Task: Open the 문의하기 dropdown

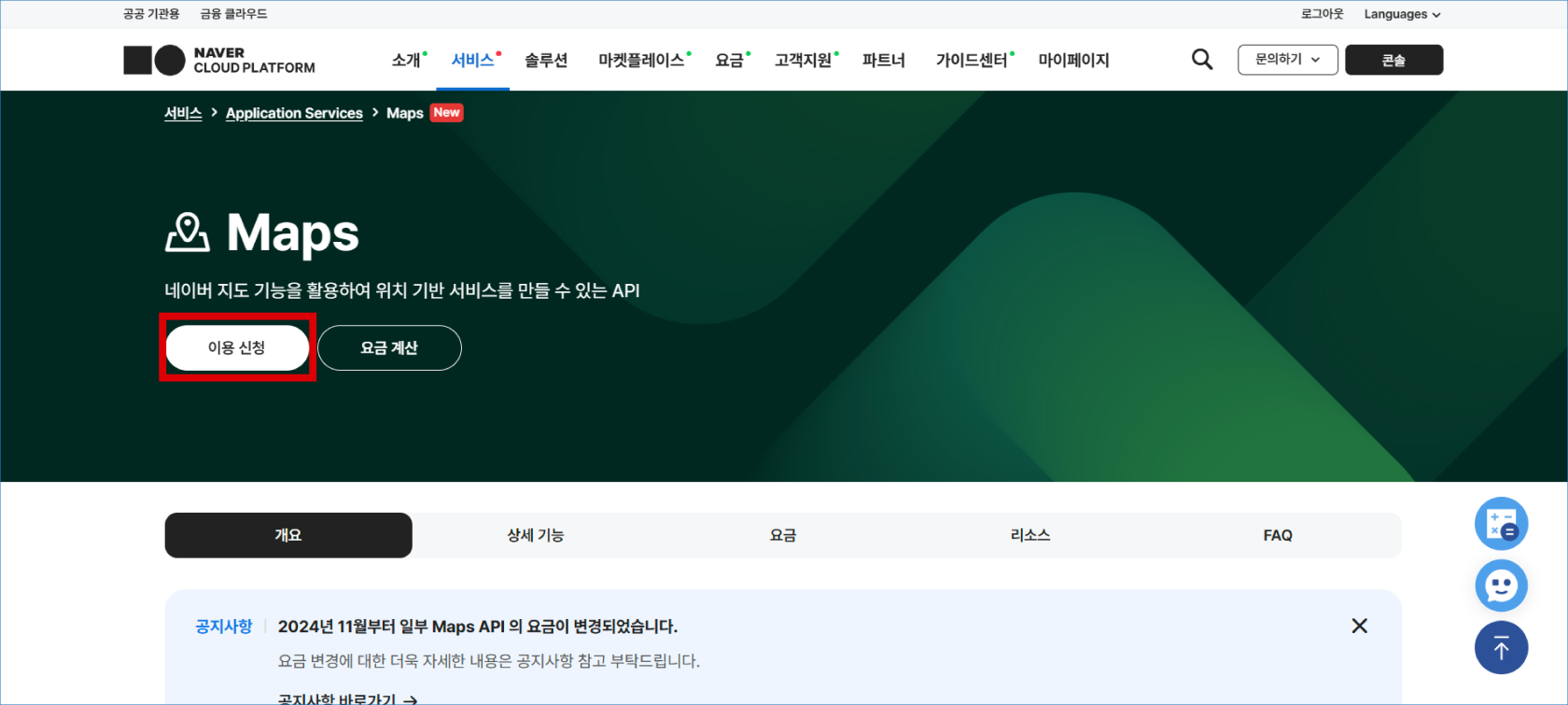Action: tap(1287, 60)
